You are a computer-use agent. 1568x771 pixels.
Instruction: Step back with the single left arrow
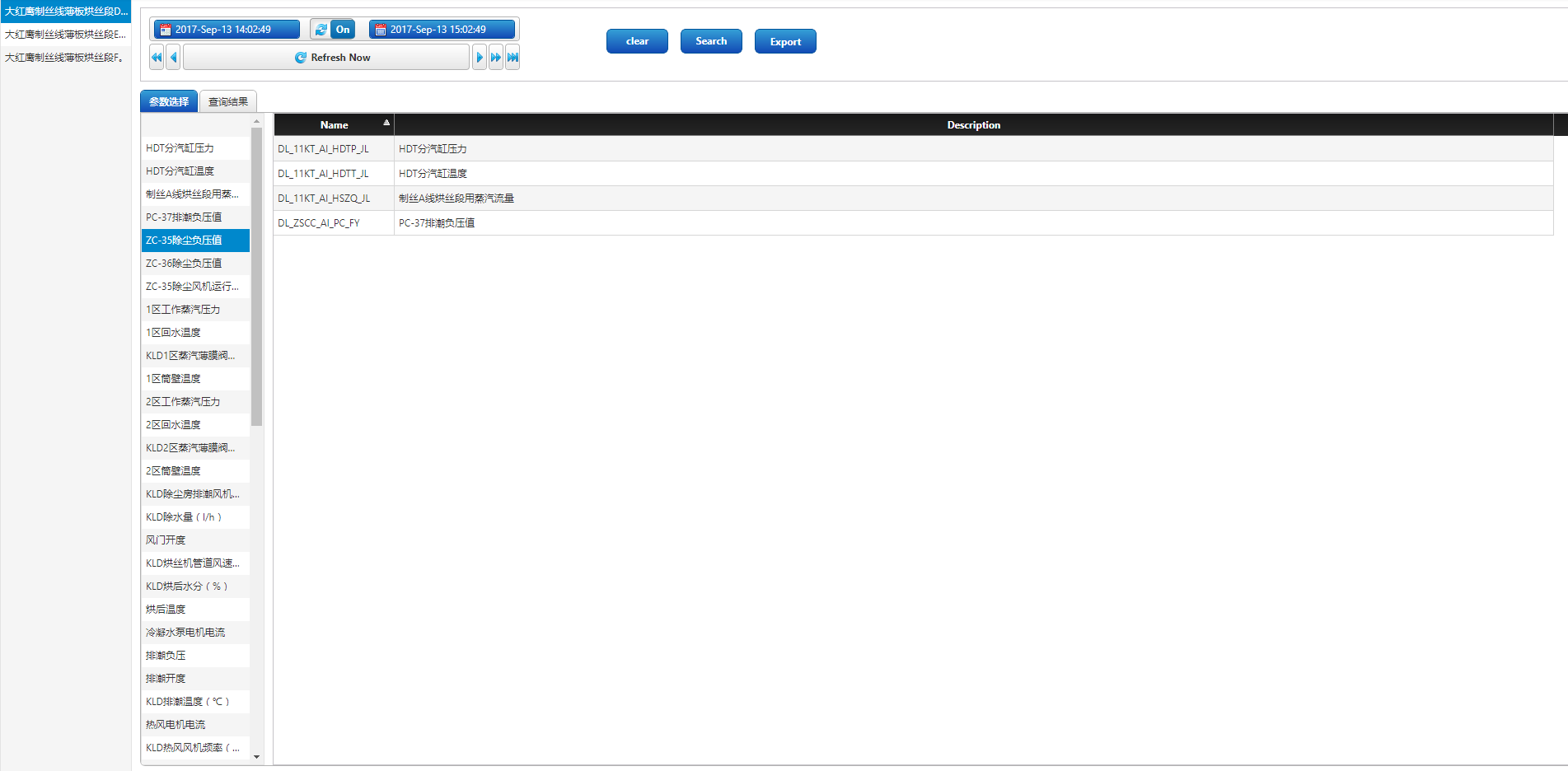point(173,58)
